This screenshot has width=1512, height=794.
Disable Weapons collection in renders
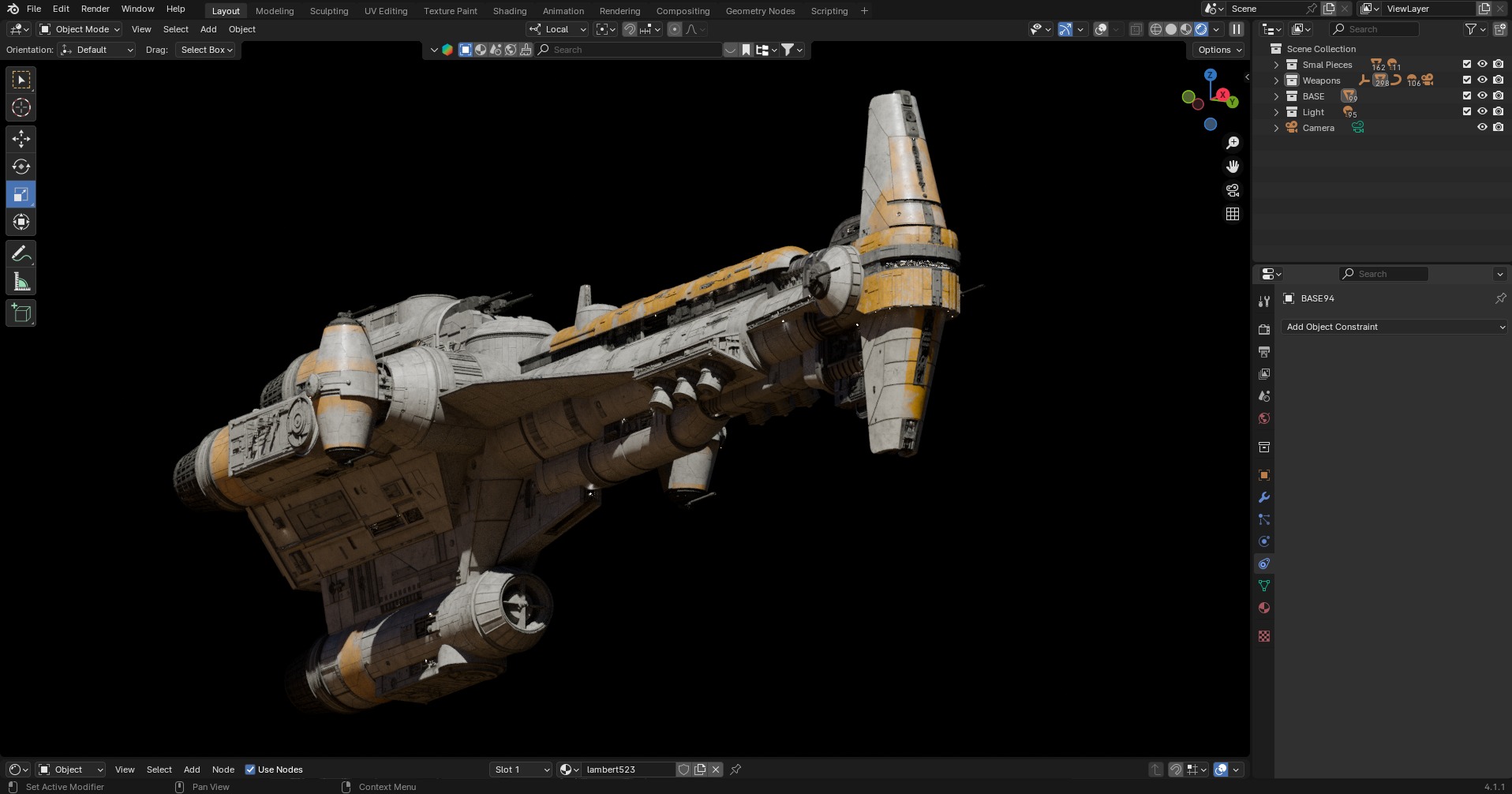[x=1499, y=81]
